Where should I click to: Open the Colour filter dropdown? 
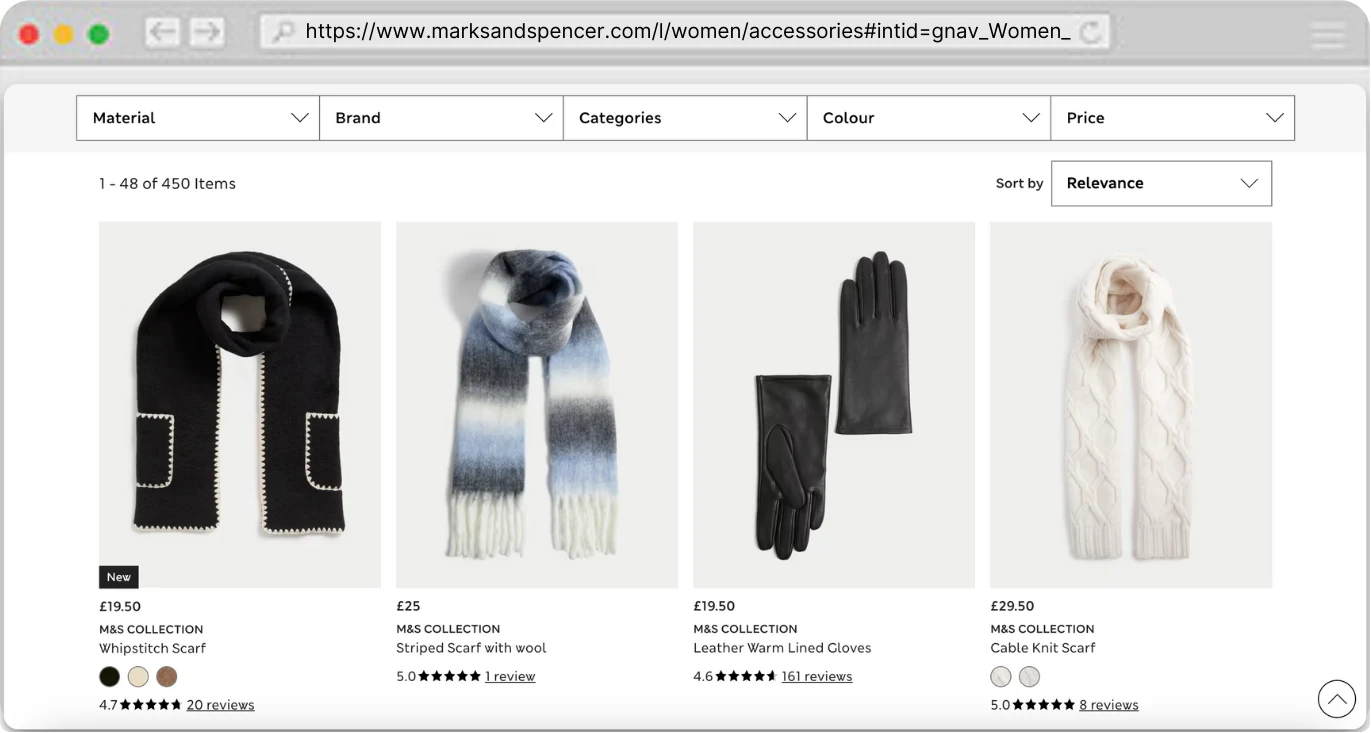[929, 118]
